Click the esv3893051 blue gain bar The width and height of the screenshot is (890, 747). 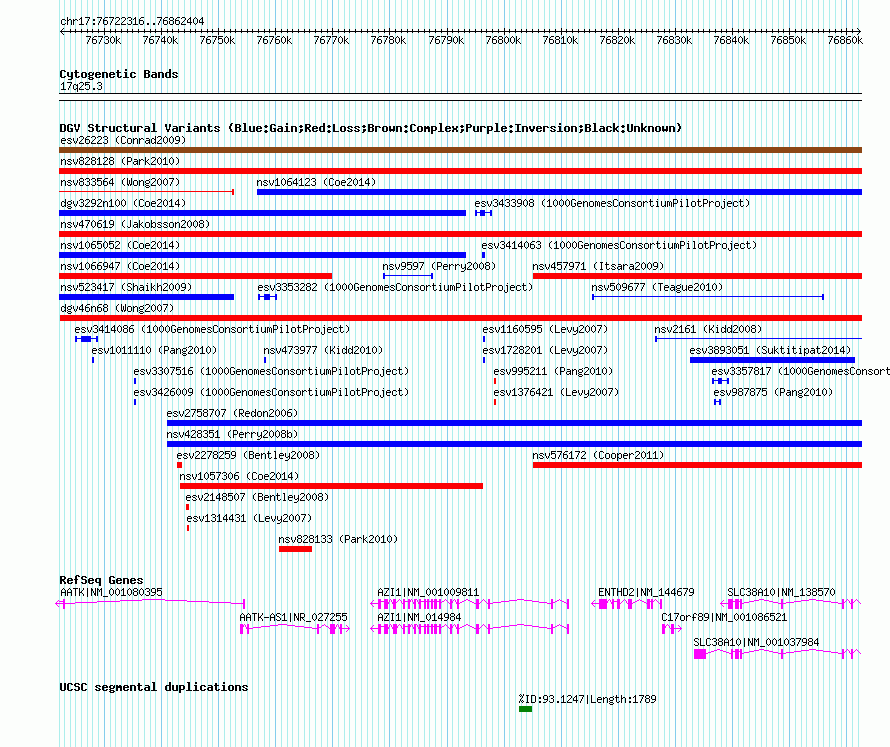pos(773,360)
